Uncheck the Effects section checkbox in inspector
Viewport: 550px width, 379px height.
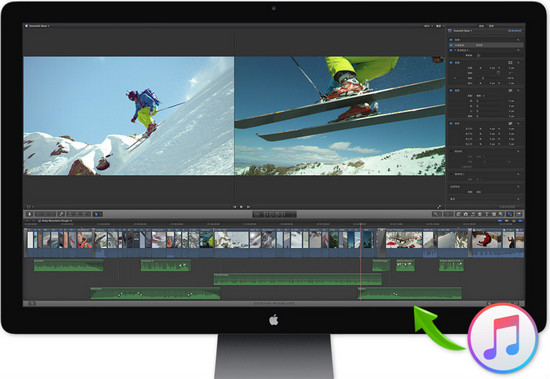pos(451,40)
